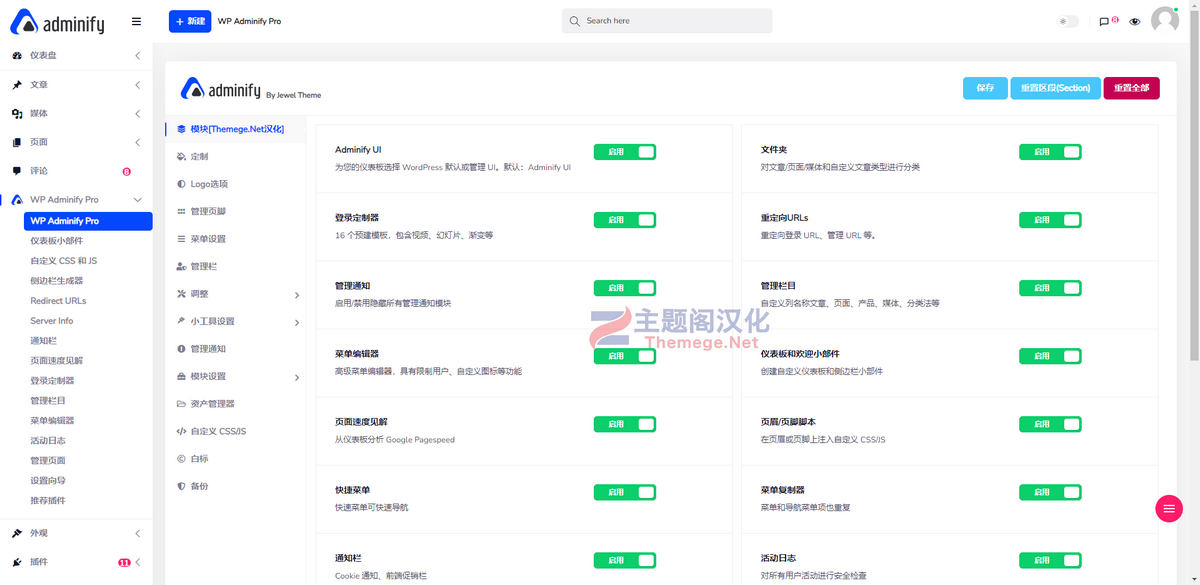This screenshot has width=1200, height=585.
Task: Toggle the 页面速度见解 module switch
Action: pyautogui.click(x=625, y=424)
